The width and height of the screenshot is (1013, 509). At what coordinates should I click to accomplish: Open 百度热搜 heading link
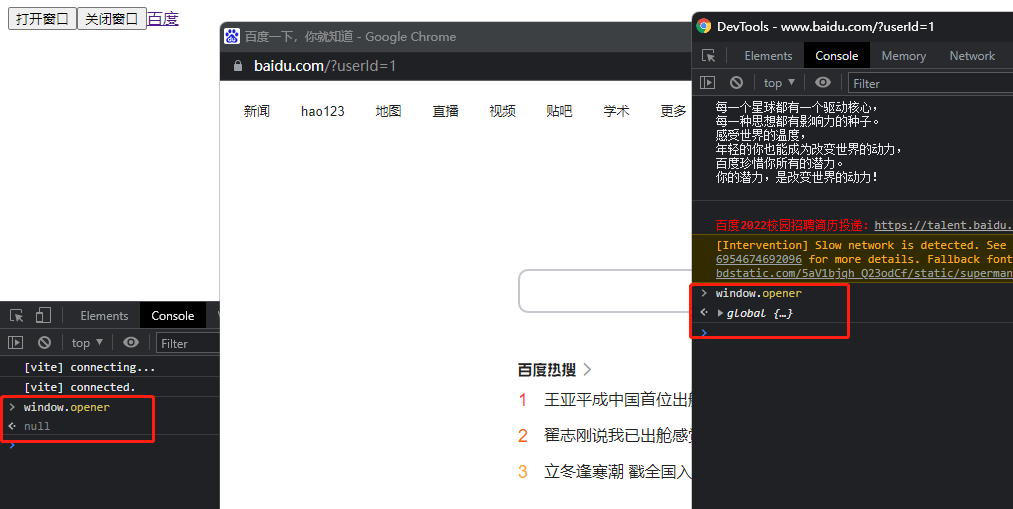click(x=547, y=369)
